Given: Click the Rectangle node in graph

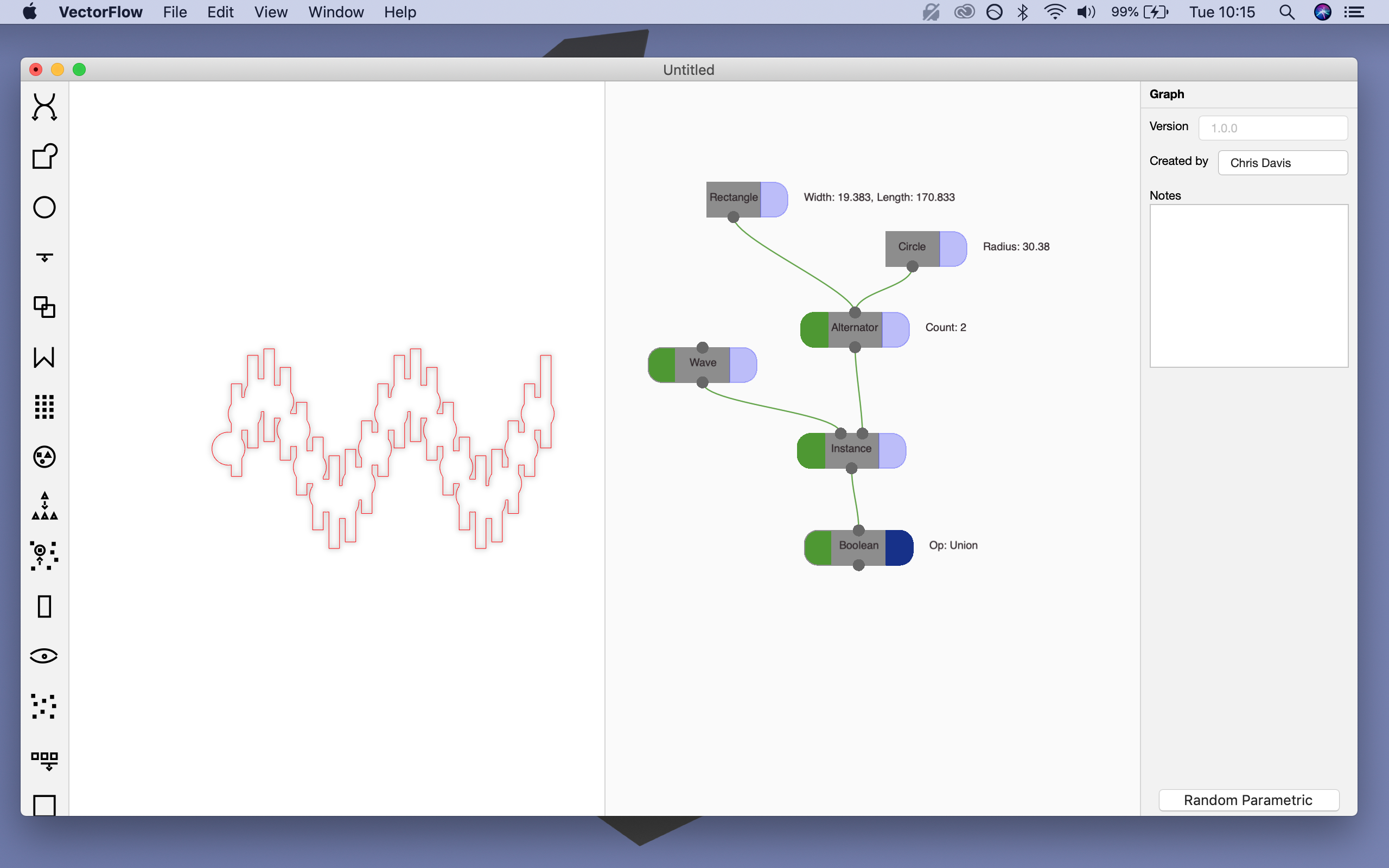Looking at the screenshot, I should point(733,198).
